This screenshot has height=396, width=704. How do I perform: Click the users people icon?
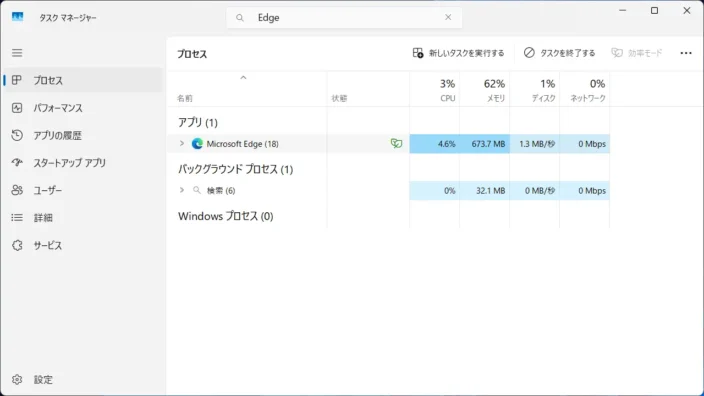tap(17, 190)
